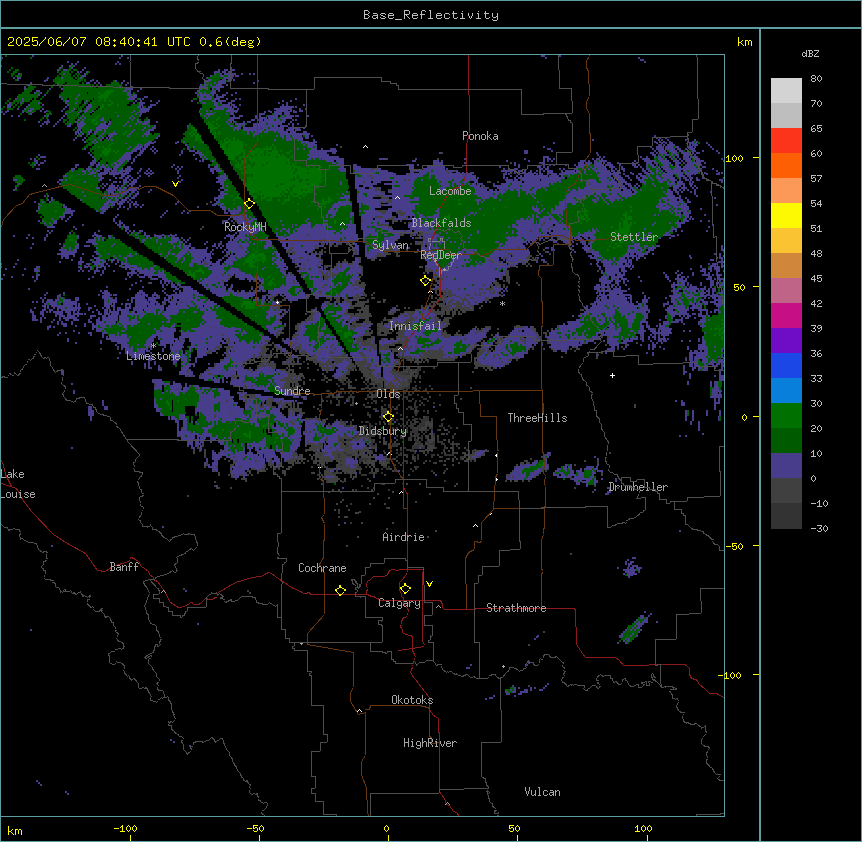Click the Vulcan label

pos(542,792)
